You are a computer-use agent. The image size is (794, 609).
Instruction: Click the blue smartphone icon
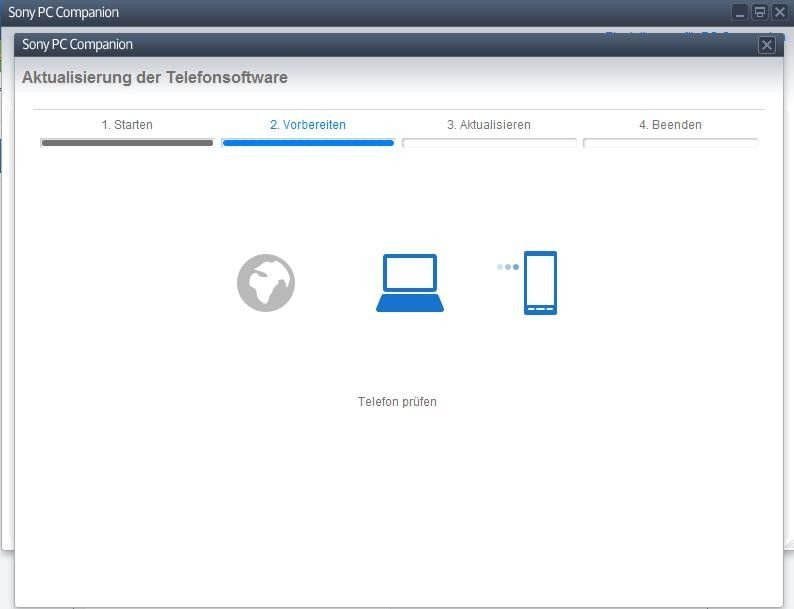pyautogui.click(x=540, y=282)
